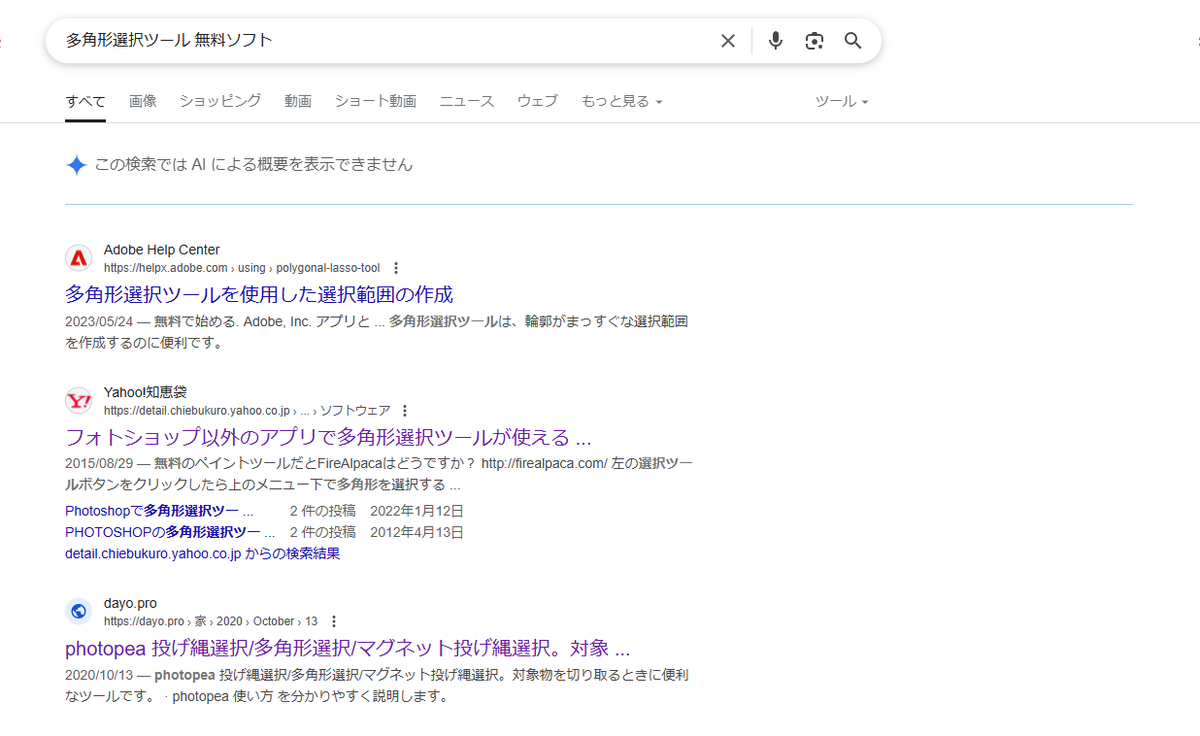This screenshot has height=736, width=1200.
Task: Open more options for dayo.pro result
Action: (x=334, y=621)
